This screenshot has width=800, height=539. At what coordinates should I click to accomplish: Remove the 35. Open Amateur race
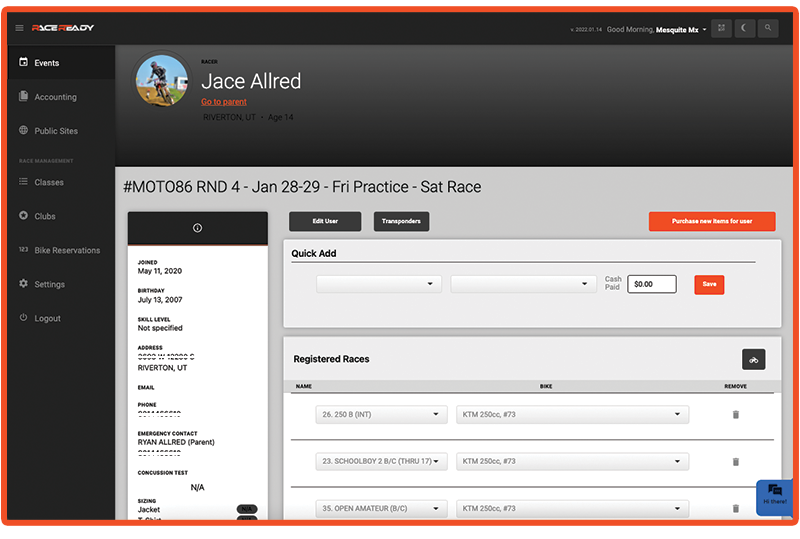736,508
